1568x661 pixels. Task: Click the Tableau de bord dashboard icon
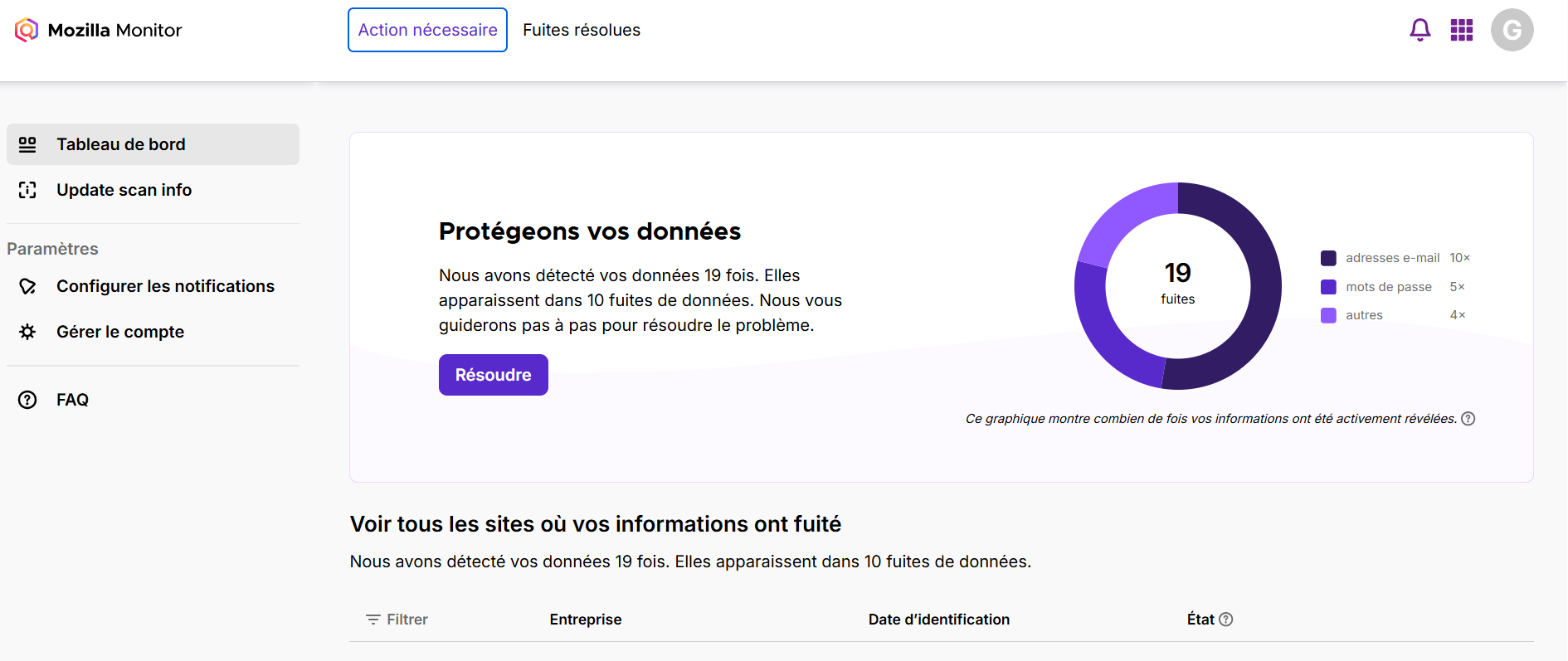pyautogui.click(x=27, y=144)
